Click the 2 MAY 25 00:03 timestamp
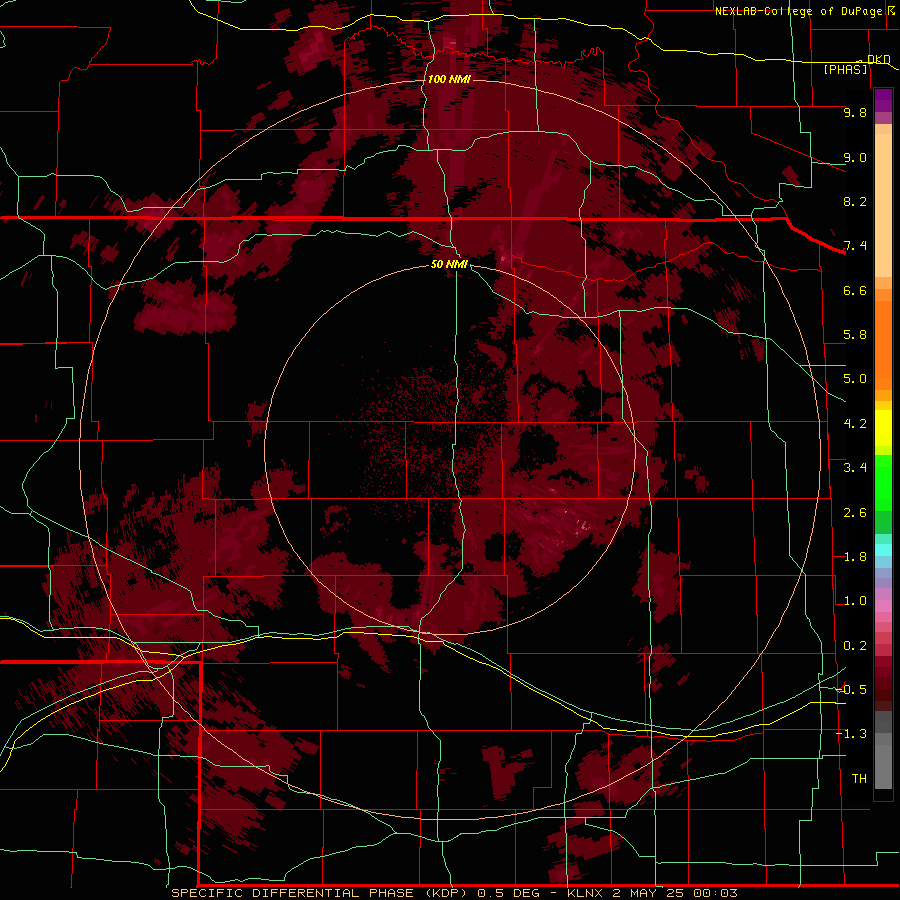Image resolution: width=900 pixels, height=900 pixels. pos(675,893)
